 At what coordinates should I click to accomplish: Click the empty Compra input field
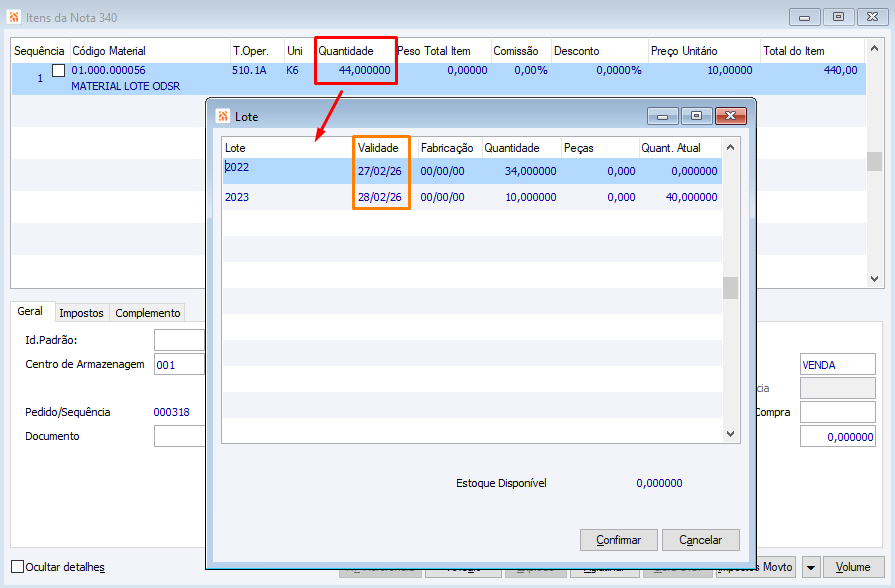(x=837, y=412)
